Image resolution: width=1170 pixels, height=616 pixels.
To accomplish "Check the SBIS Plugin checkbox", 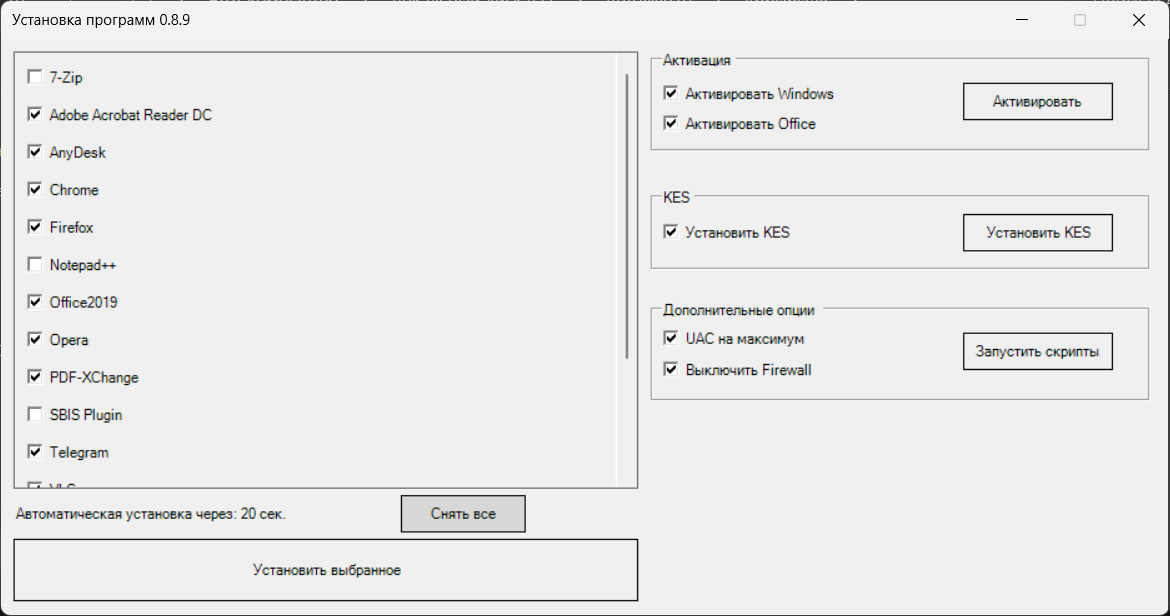I will pos(34,414).
